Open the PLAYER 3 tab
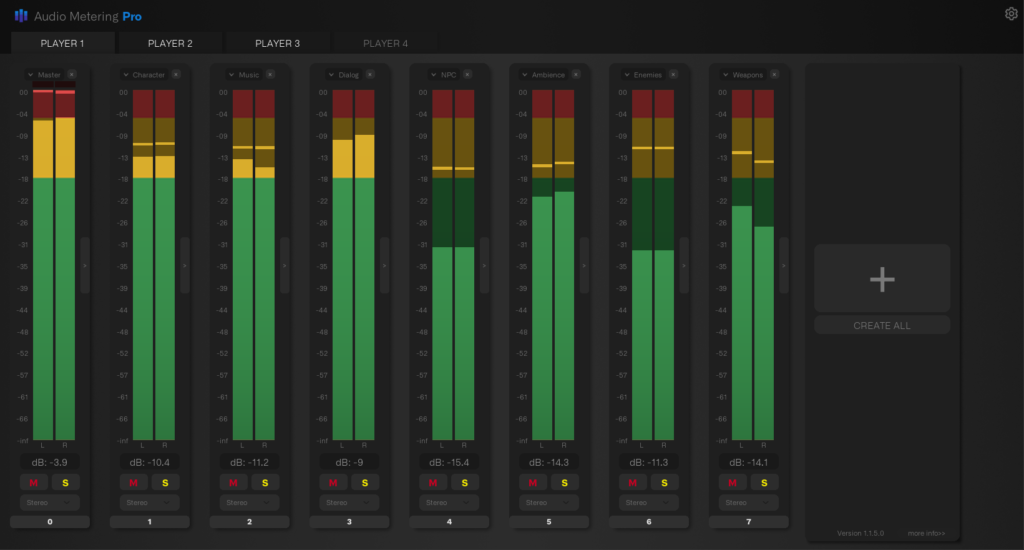 coord(277,43)
